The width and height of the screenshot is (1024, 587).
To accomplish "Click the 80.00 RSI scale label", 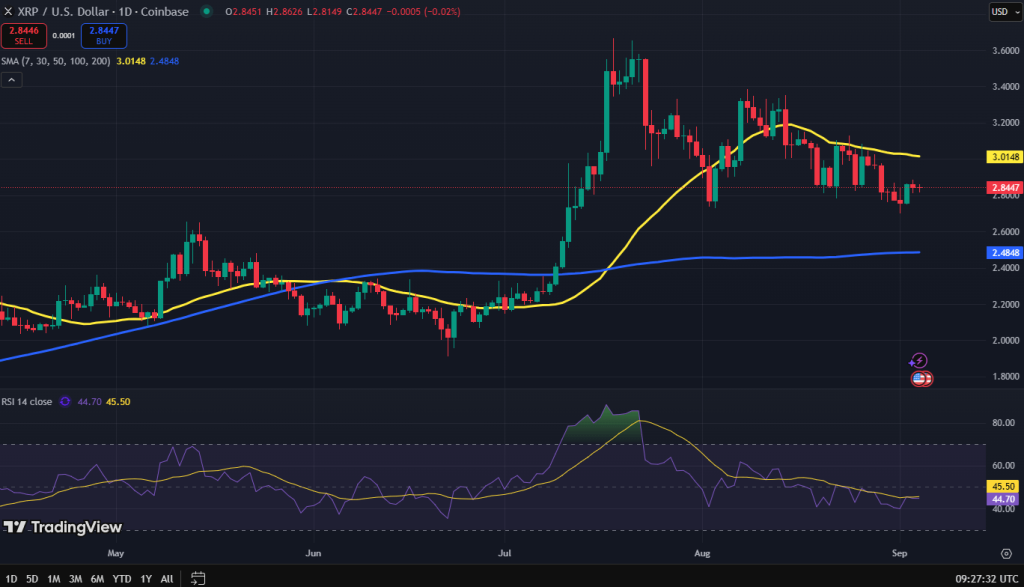I will click(x=1004, y=422).
